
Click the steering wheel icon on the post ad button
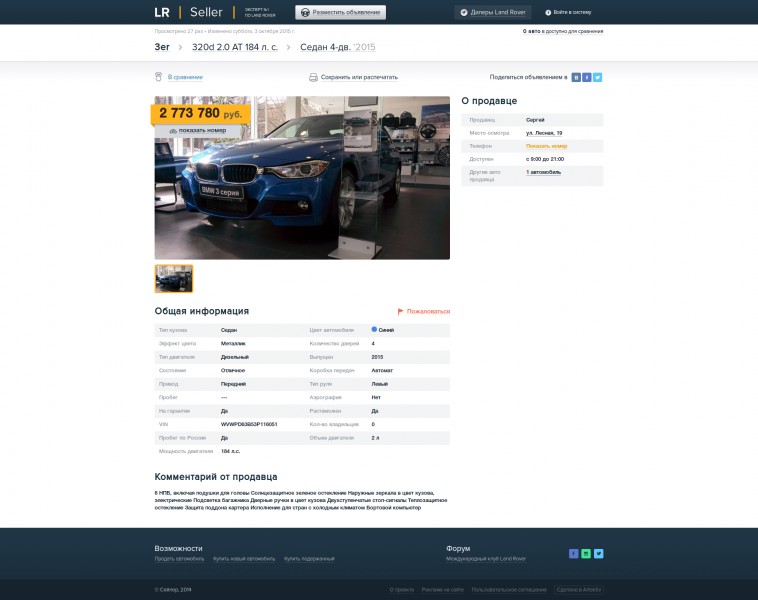(305, 13)
